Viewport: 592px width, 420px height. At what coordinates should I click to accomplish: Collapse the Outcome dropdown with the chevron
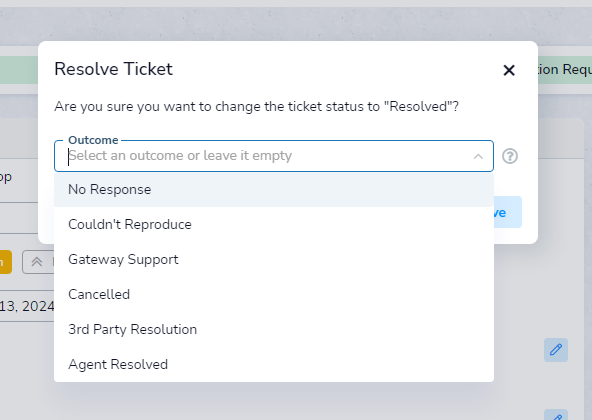point(478,156)
